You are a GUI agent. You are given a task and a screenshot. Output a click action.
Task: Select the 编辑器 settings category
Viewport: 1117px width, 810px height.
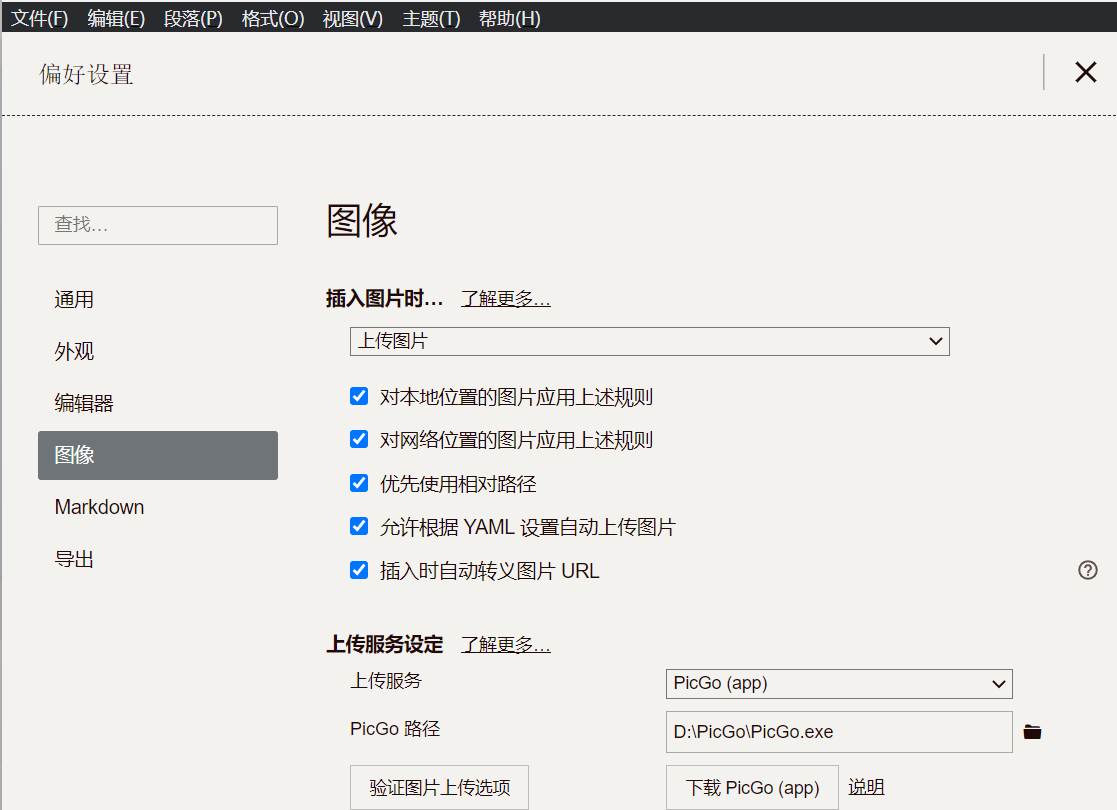point(84,403)
